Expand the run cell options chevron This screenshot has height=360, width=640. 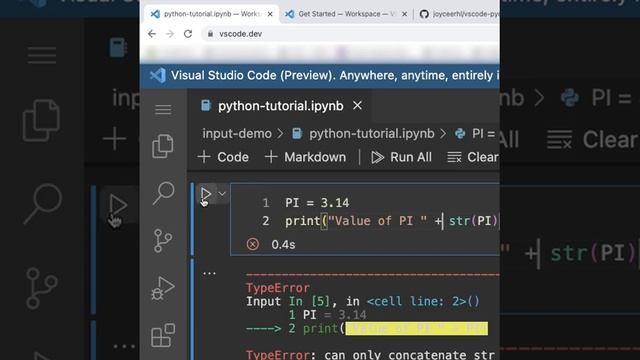tap(222, 193)
